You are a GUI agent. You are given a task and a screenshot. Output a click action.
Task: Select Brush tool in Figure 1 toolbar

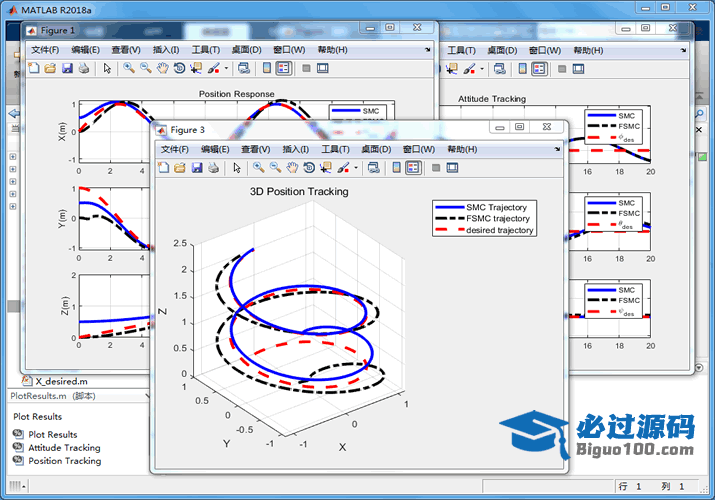(213, 68)
